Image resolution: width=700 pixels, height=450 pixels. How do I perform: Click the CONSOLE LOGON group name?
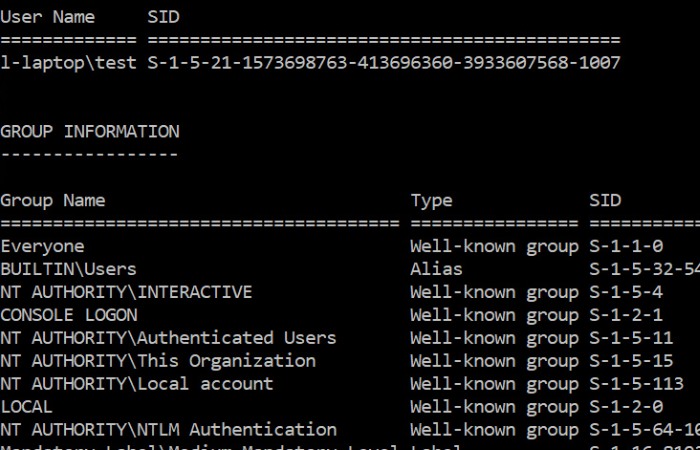click(x=69, y=315)
